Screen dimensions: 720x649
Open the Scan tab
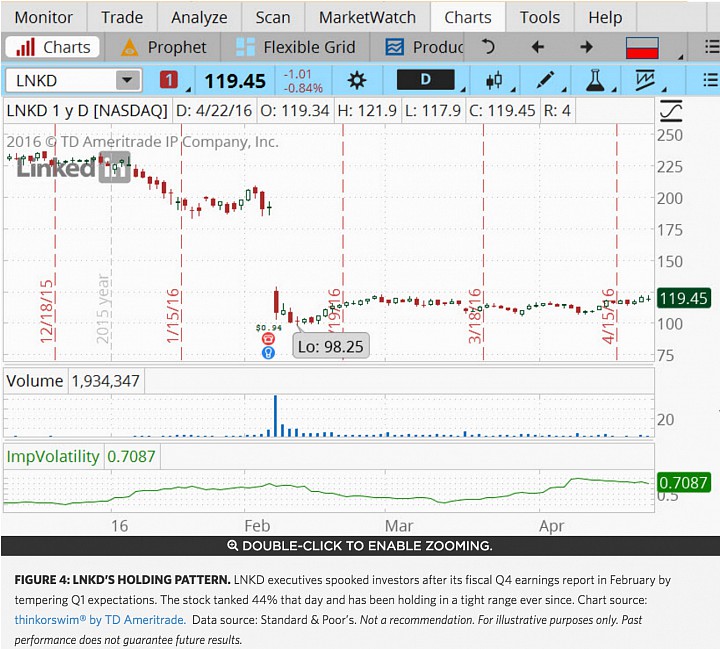pos(273,17)
